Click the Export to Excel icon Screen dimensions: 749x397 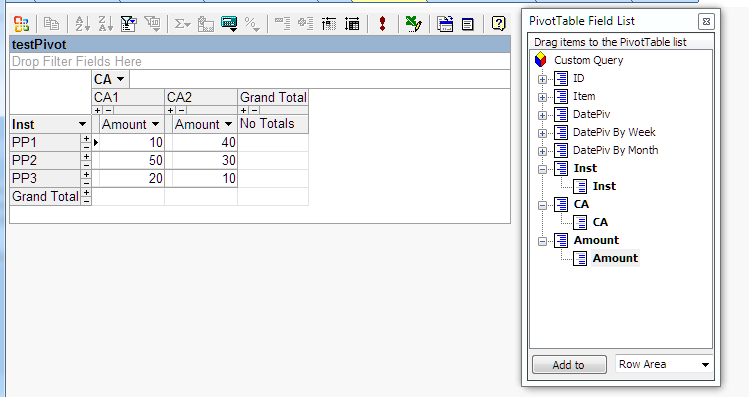point(413,23)
